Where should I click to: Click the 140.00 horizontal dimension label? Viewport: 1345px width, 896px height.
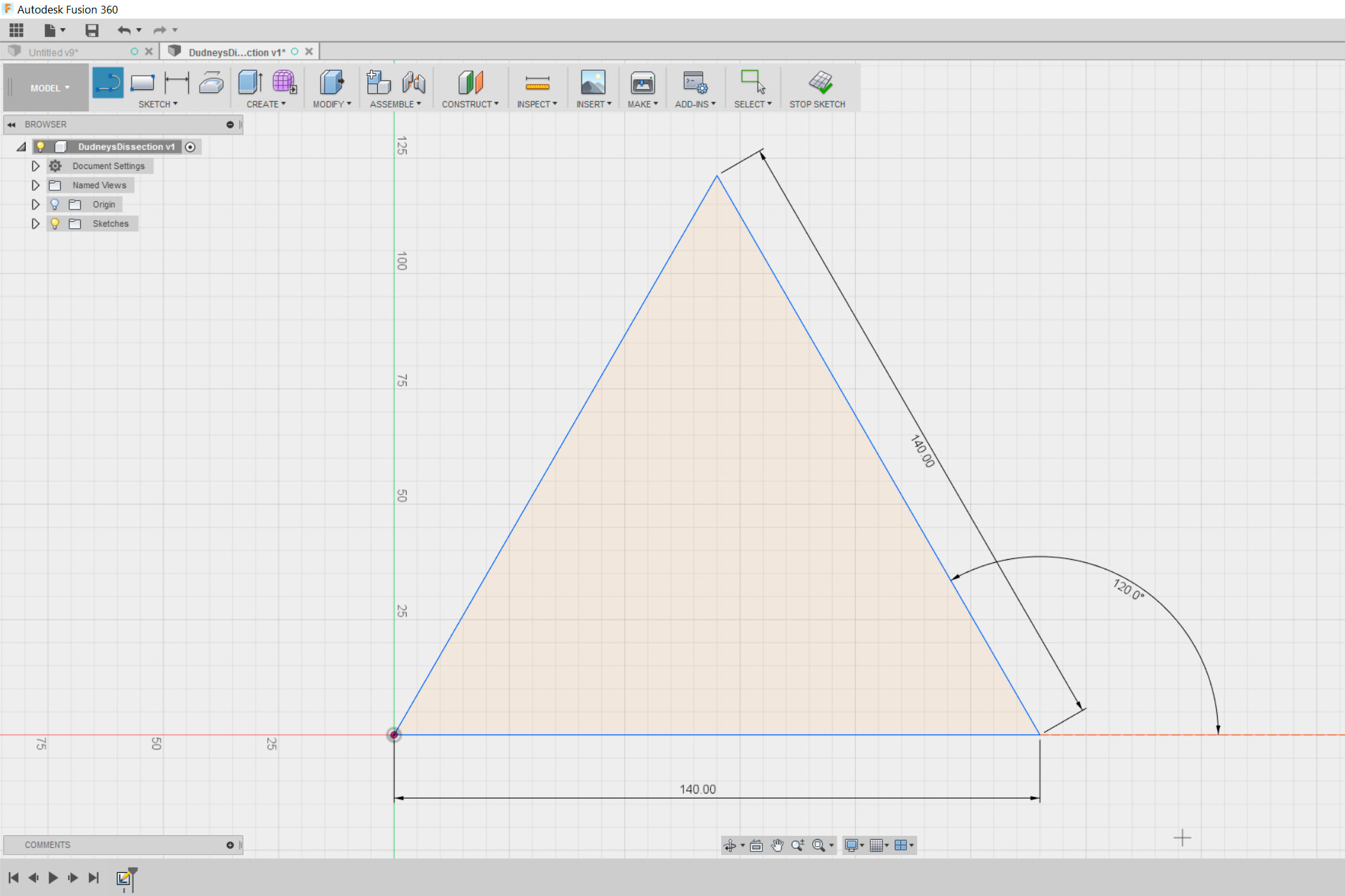(697, 789)
